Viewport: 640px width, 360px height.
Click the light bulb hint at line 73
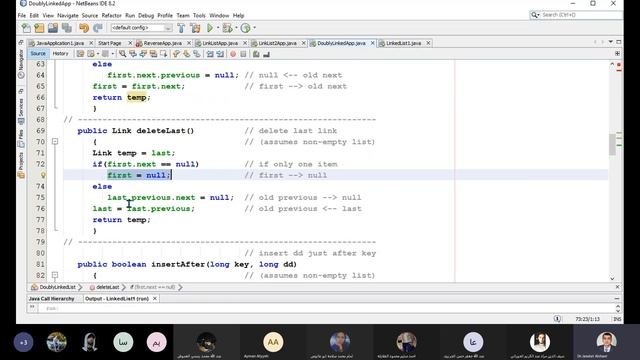tap(43, 175)
